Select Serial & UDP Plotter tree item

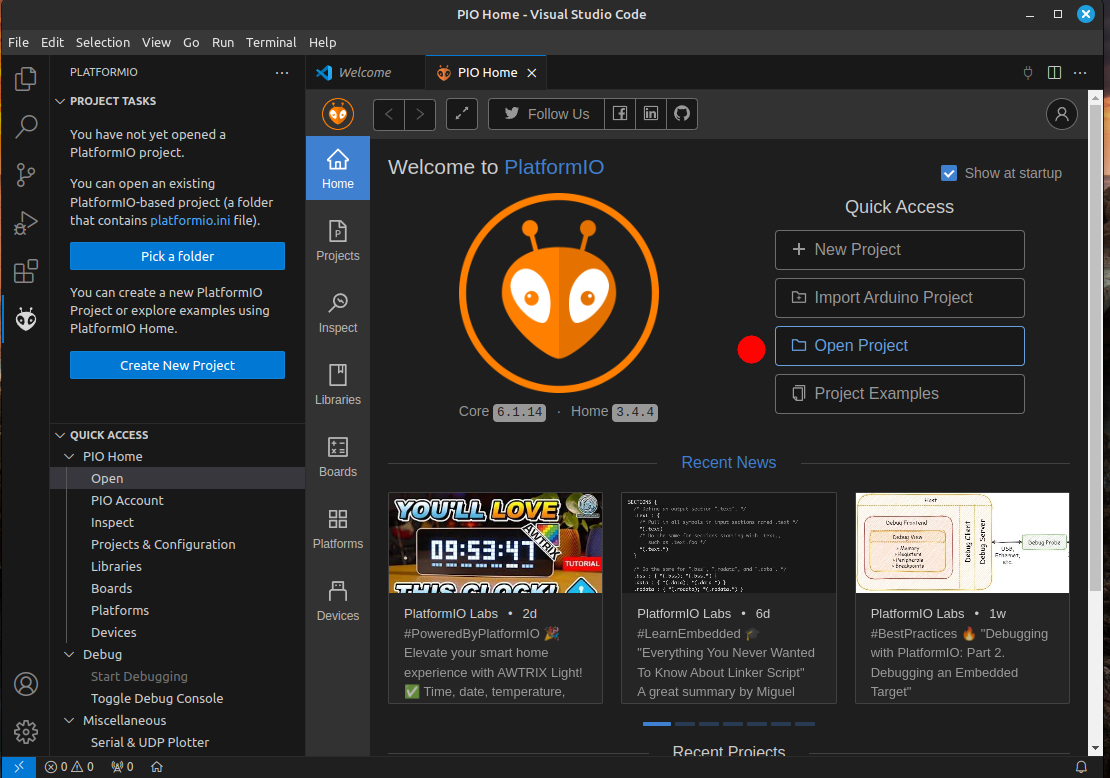pos(177,742)
